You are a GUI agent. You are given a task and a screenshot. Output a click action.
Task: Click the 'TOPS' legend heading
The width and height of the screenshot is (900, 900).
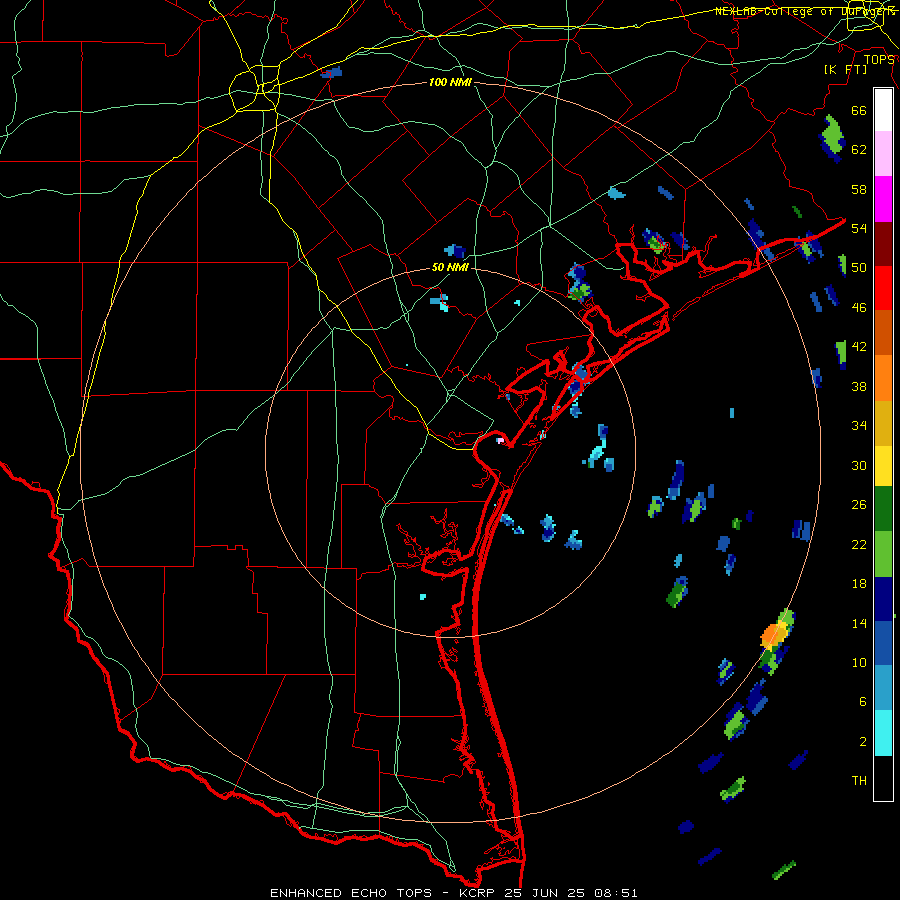[x=879, y=60]
